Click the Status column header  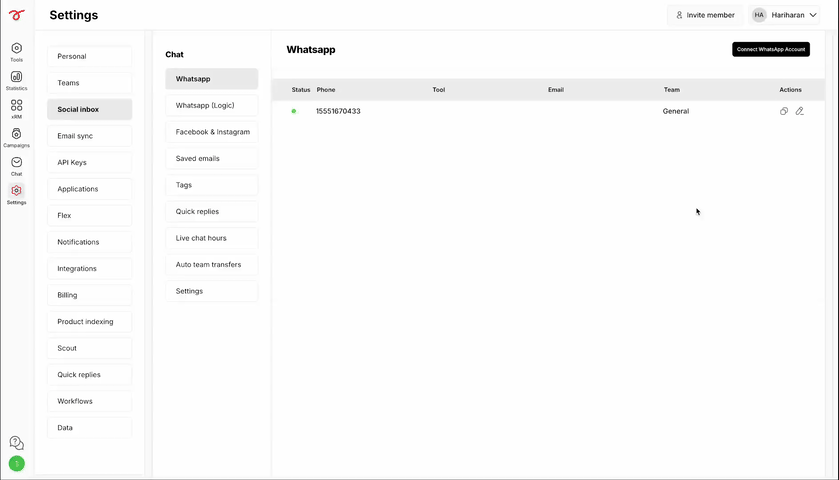pos(301,90)
